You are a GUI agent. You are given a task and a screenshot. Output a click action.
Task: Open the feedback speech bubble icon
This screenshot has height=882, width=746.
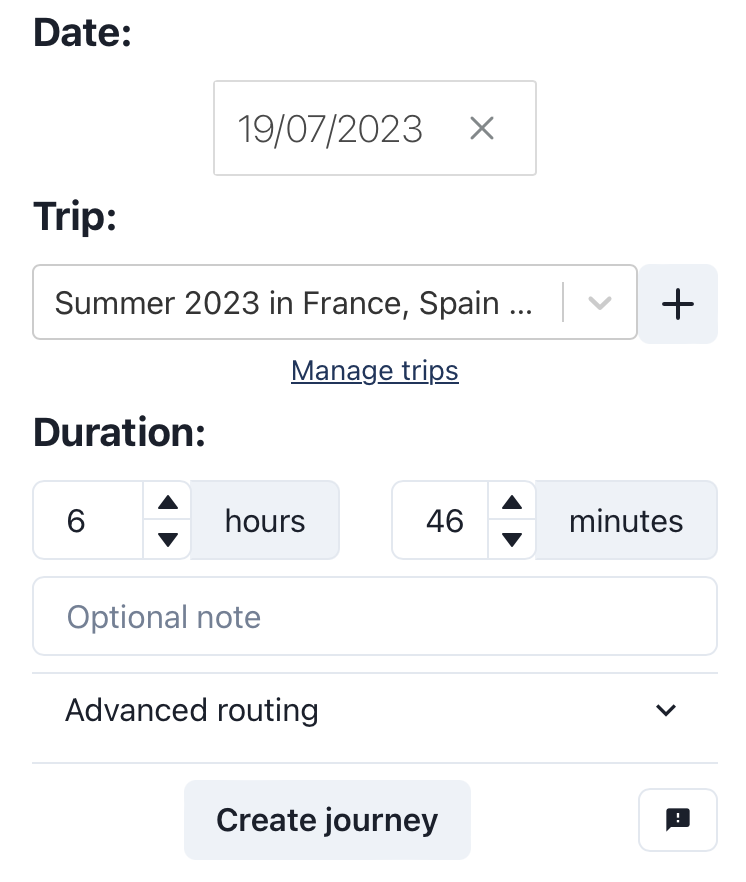pos(677,820)
